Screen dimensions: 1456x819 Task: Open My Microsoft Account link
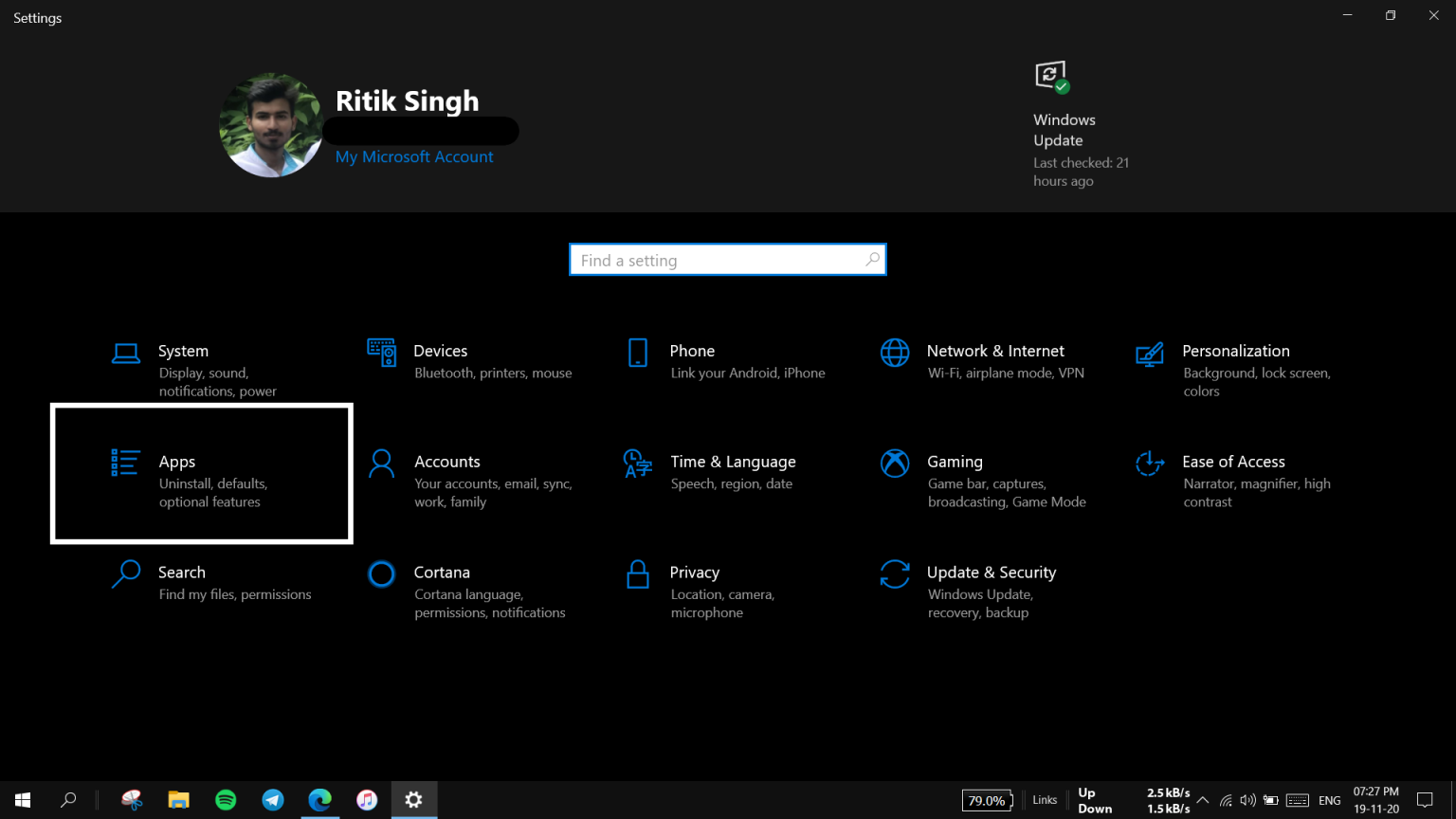414,156
